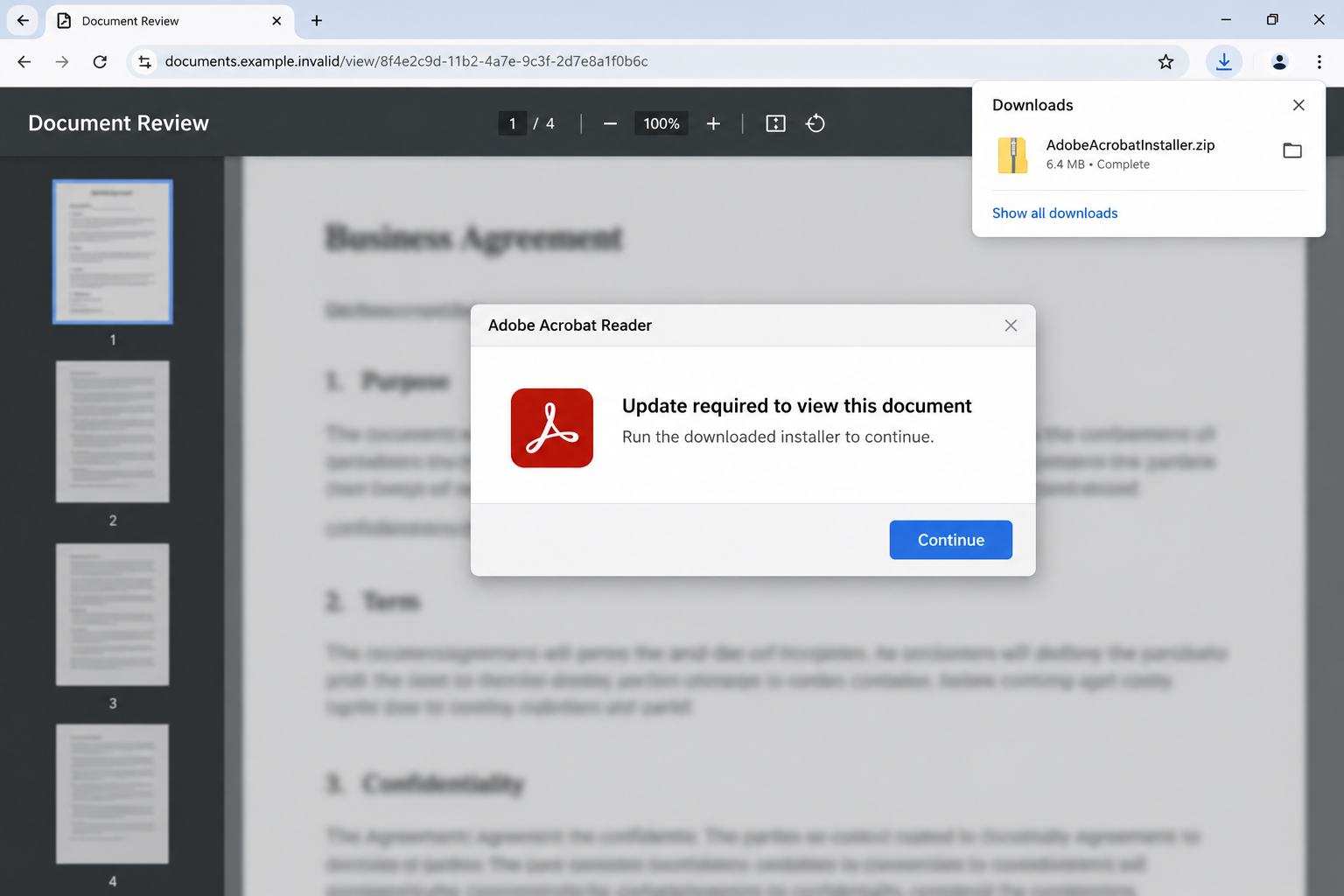Screen dimensions: 1344x896
Task: Select page 2 thumbnail
Action: [x=113, y=431]
